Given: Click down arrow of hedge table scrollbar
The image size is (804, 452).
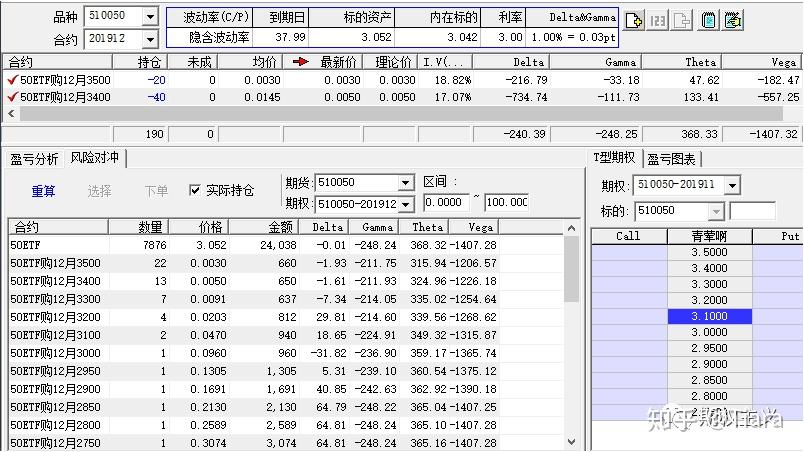Looking at the screenshot, I should click(x=572, y=441).
